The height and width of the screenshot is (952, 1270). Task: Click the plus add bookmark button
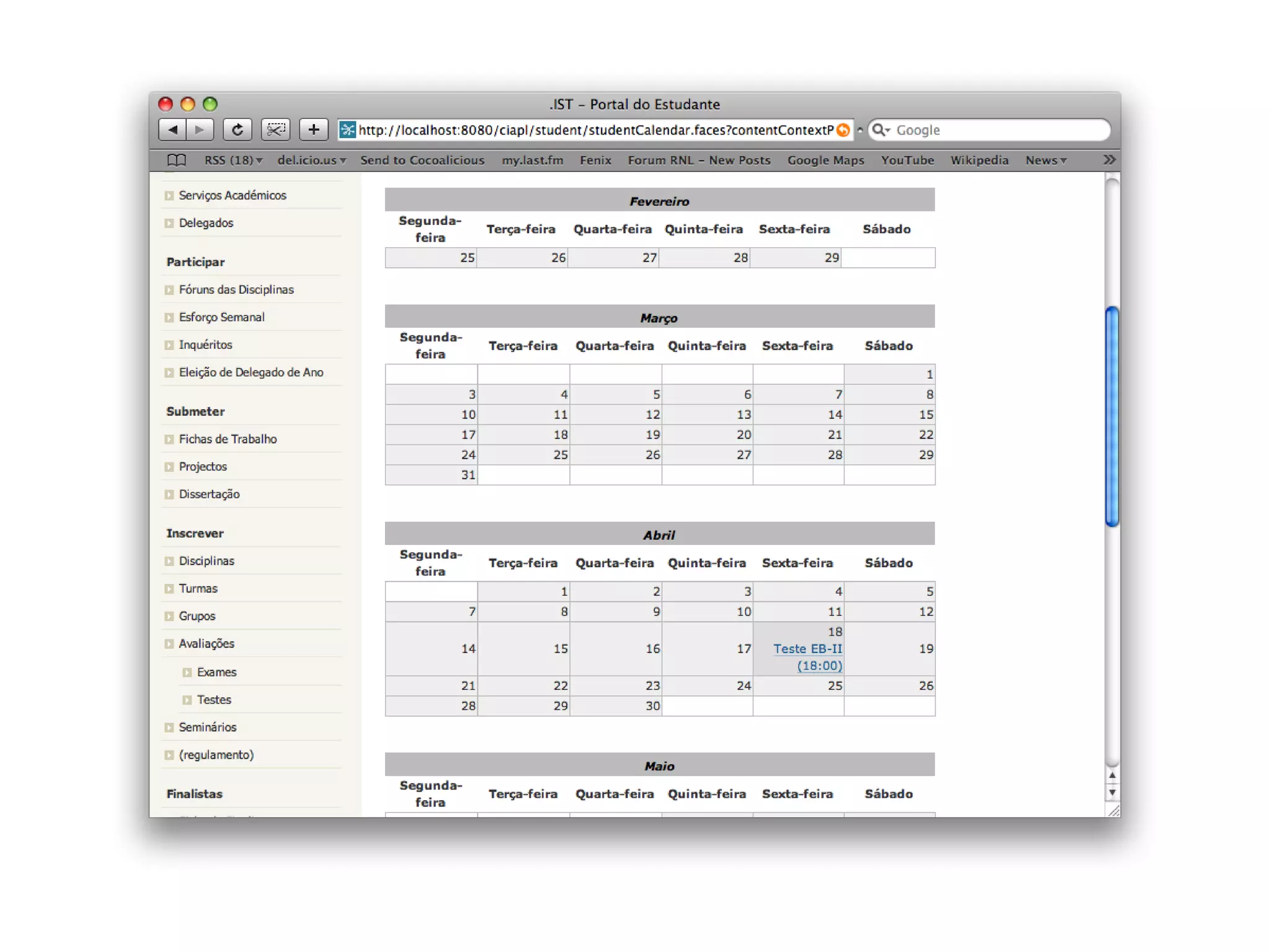[314, 130]
